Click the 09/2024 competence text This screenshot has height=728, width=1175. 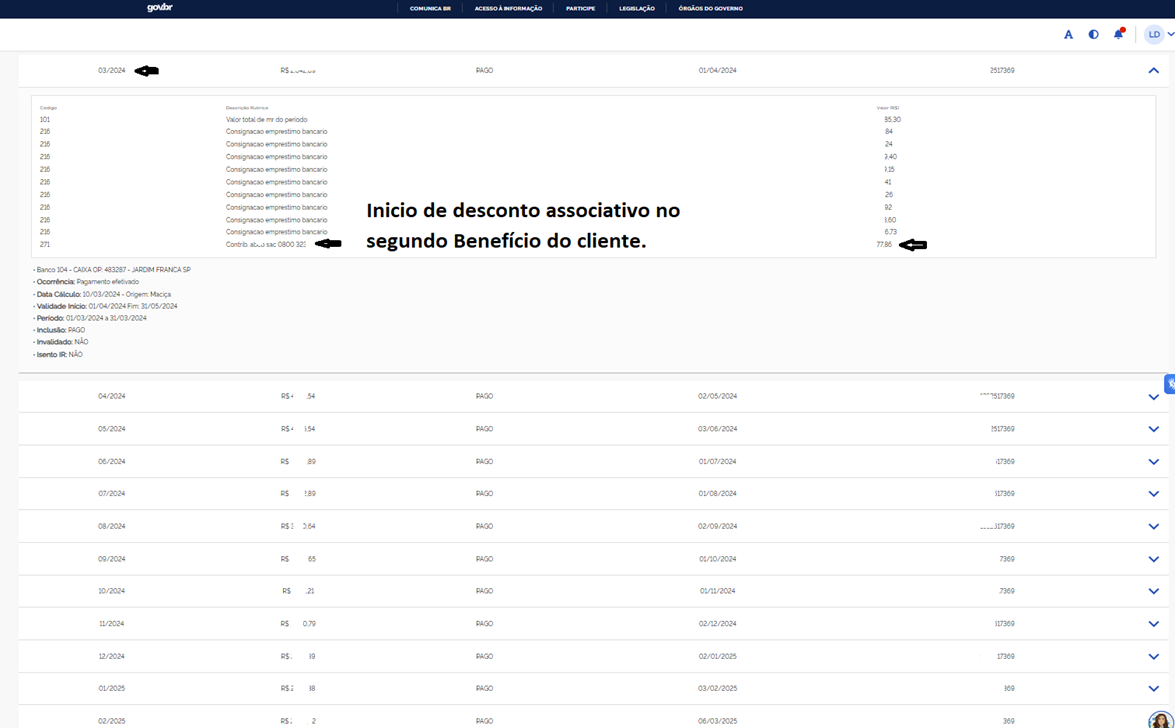click(x=112, y=559)
